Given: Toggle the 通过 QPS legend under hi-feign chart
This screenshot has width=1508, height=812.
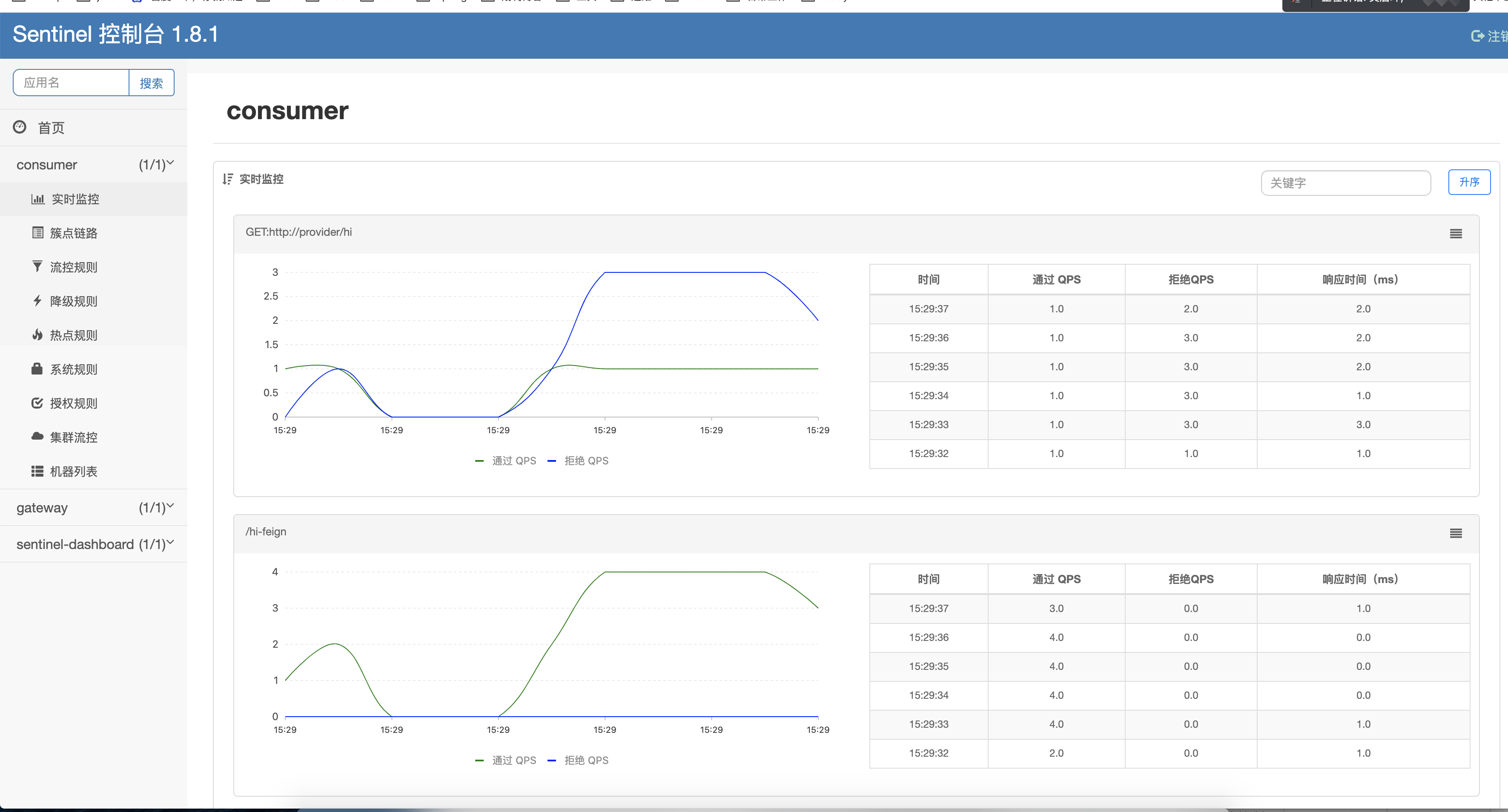Looking at the screenshot, I should coord(505,760).
